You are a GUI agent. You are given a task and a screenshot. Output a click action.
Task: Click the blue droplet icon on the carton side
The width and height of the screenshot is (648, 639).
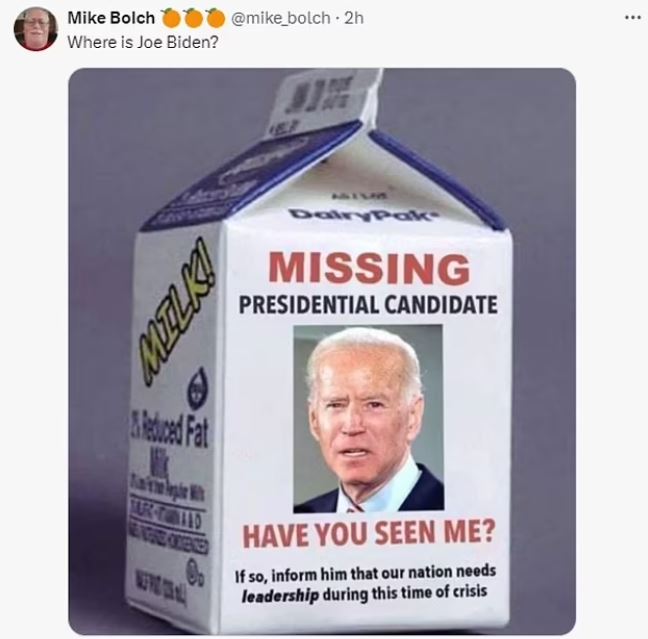198,387
